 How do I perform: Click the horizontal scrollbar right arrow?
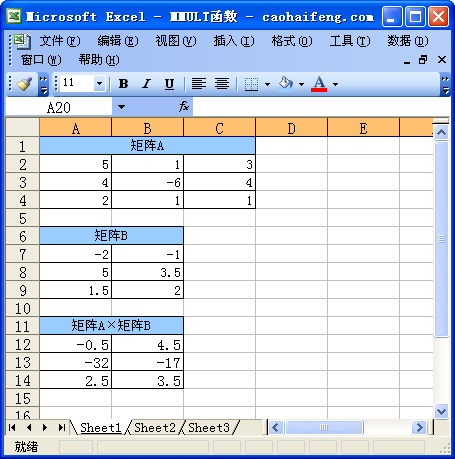coord(419,427)
